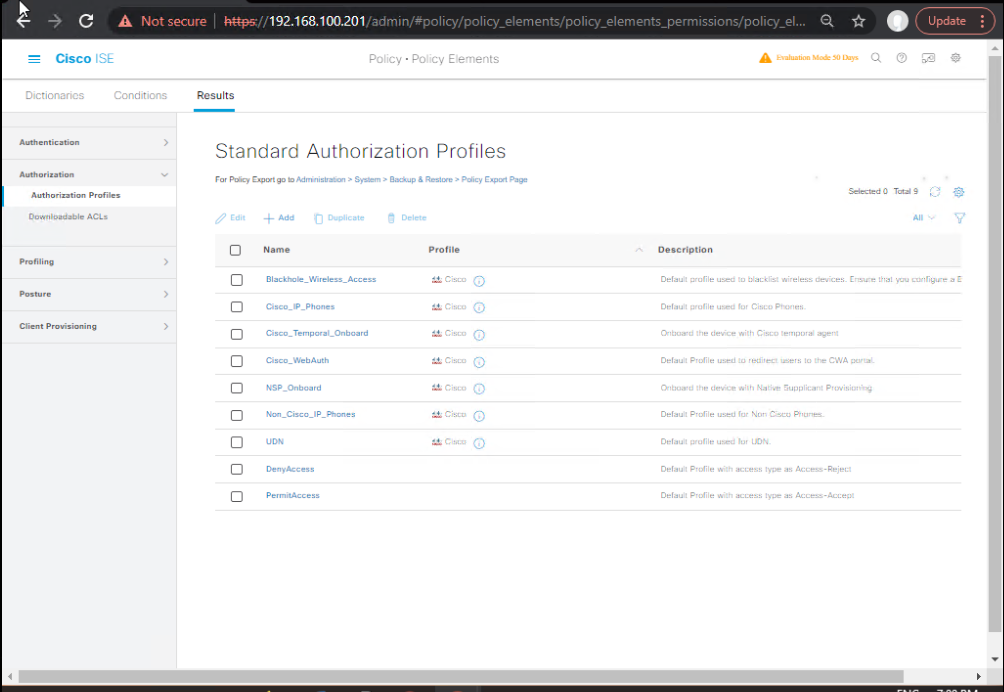Open table column settings gear icon
Viewport: 1004px width, 692px height.
(959, 191)
